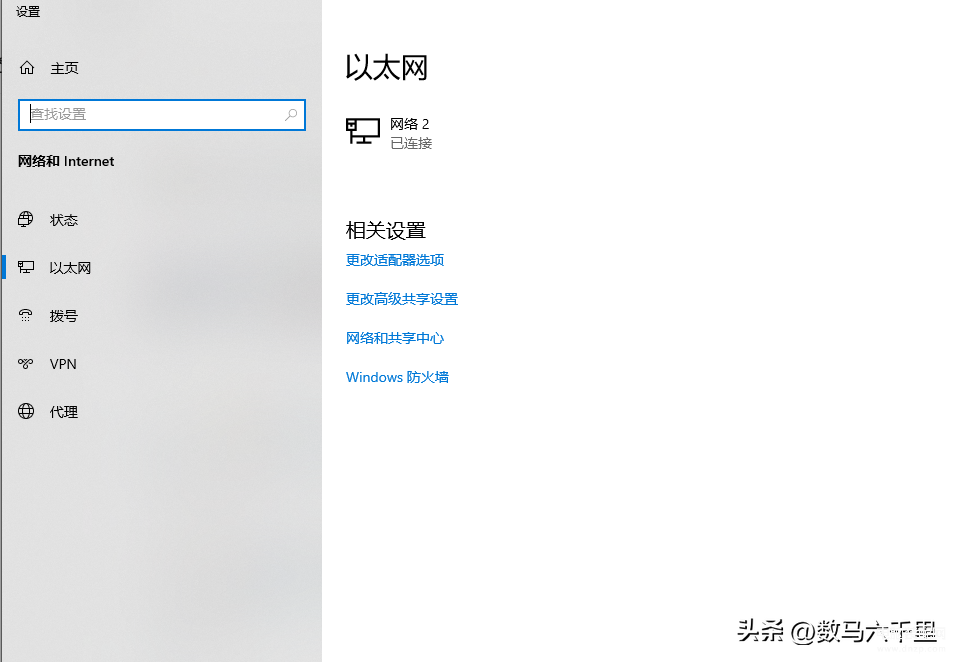This screenshot has height=662, width=956.
Task: Open 更改高级共享设置 link
Action: (x=402, y=299)
